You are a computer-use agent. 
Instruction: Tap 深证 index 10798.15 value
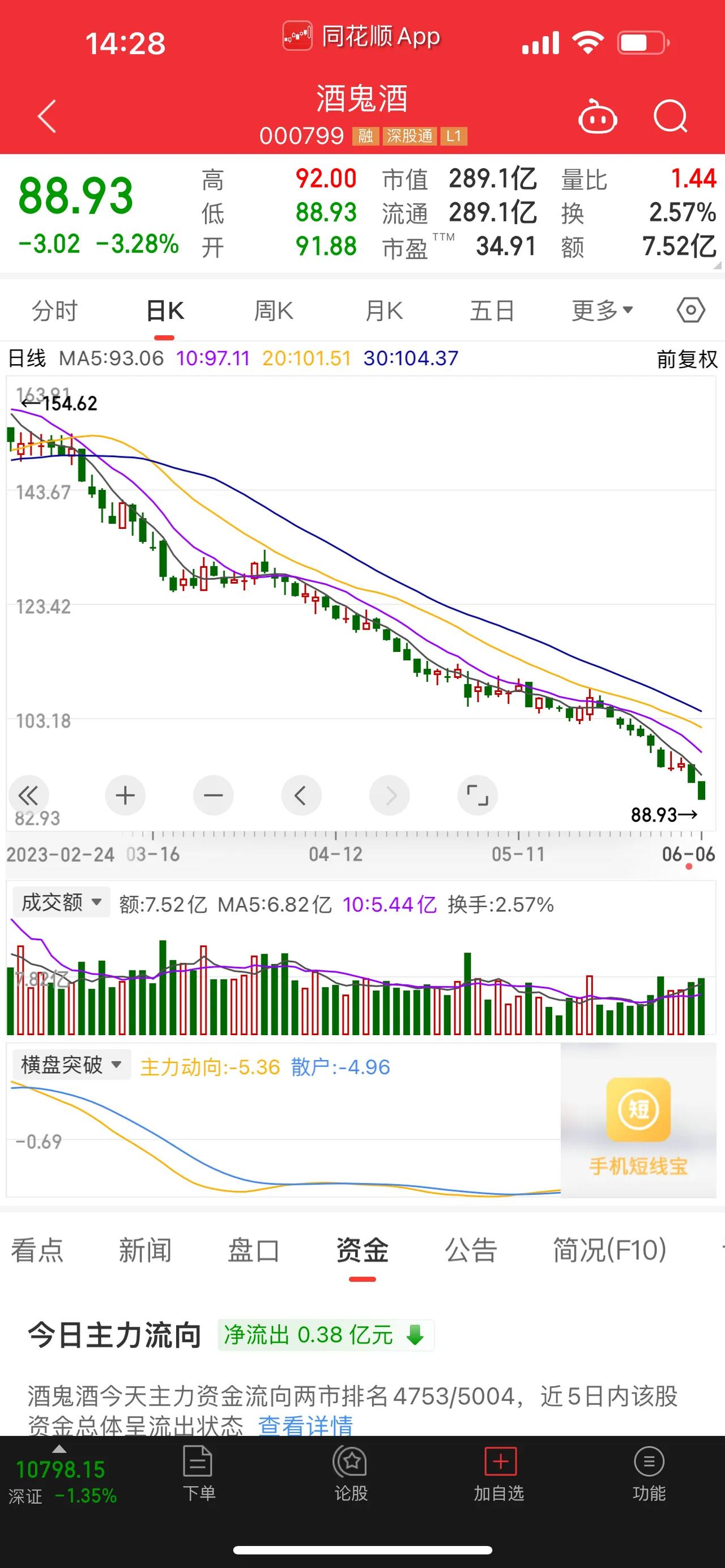point(60,1469)
